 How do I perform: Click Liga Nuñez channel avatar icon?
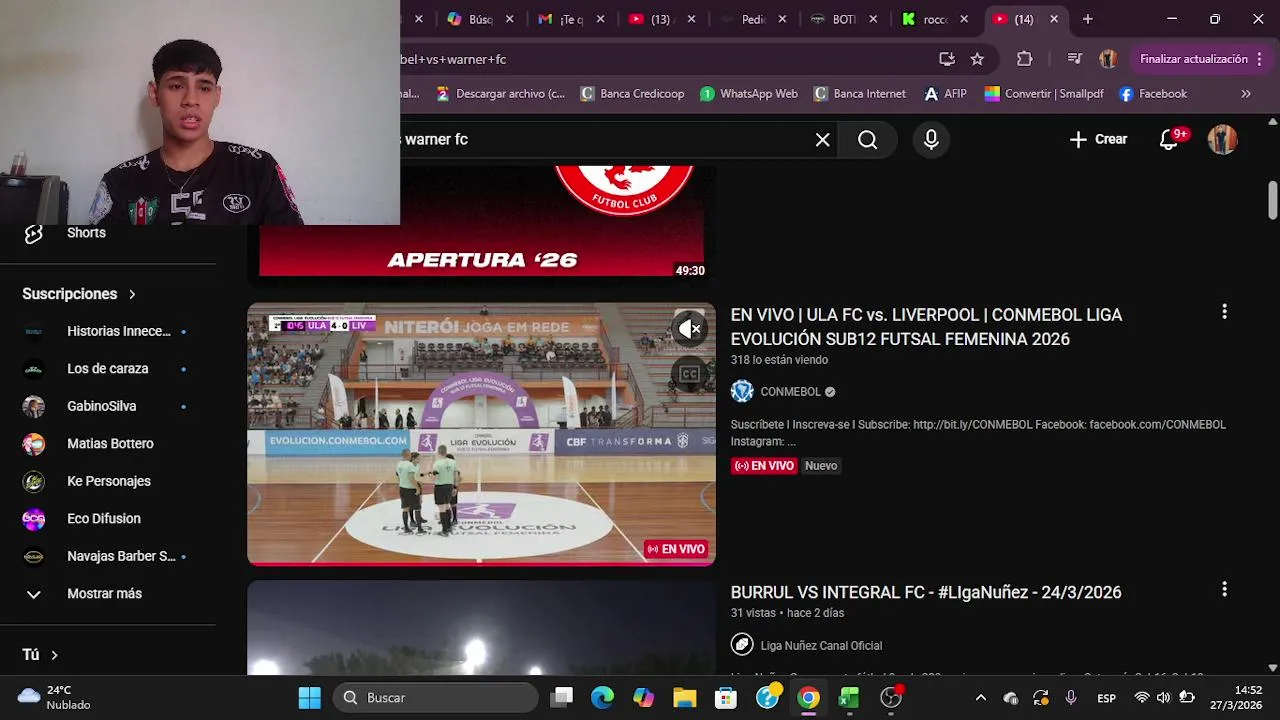[x=742, y=645]
